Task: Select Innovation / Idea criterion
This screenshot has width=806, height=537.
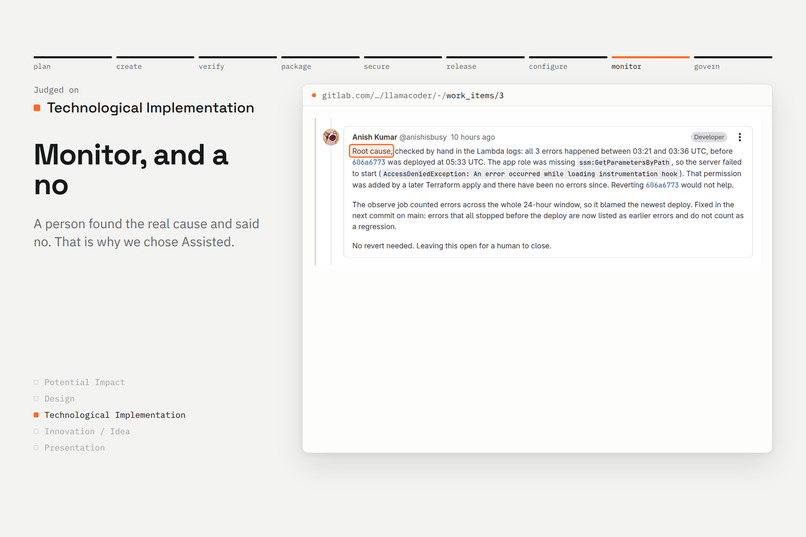Action: [82, 432]
